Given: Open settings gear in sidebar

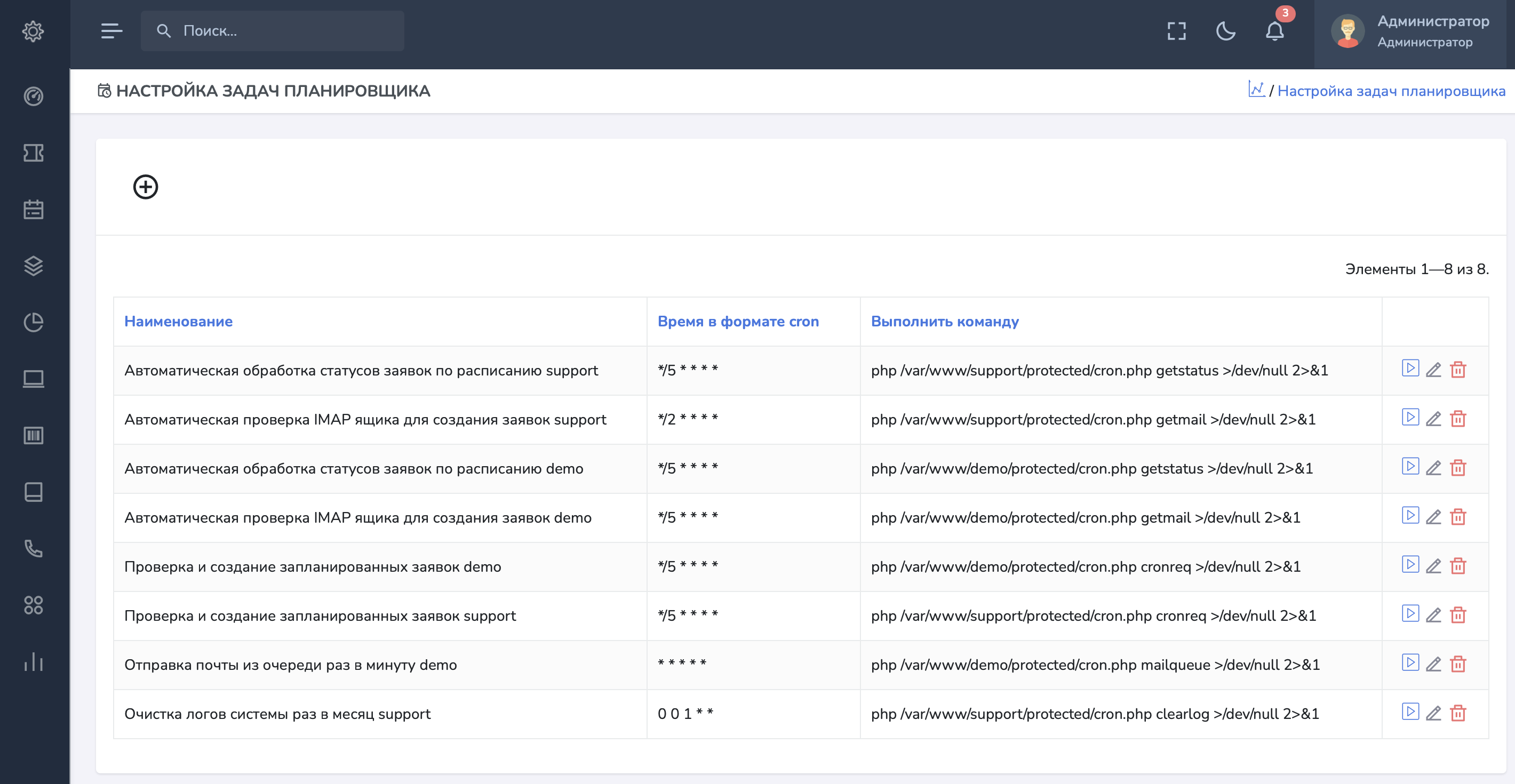Looking at the screenshot, I should [34, 31].
